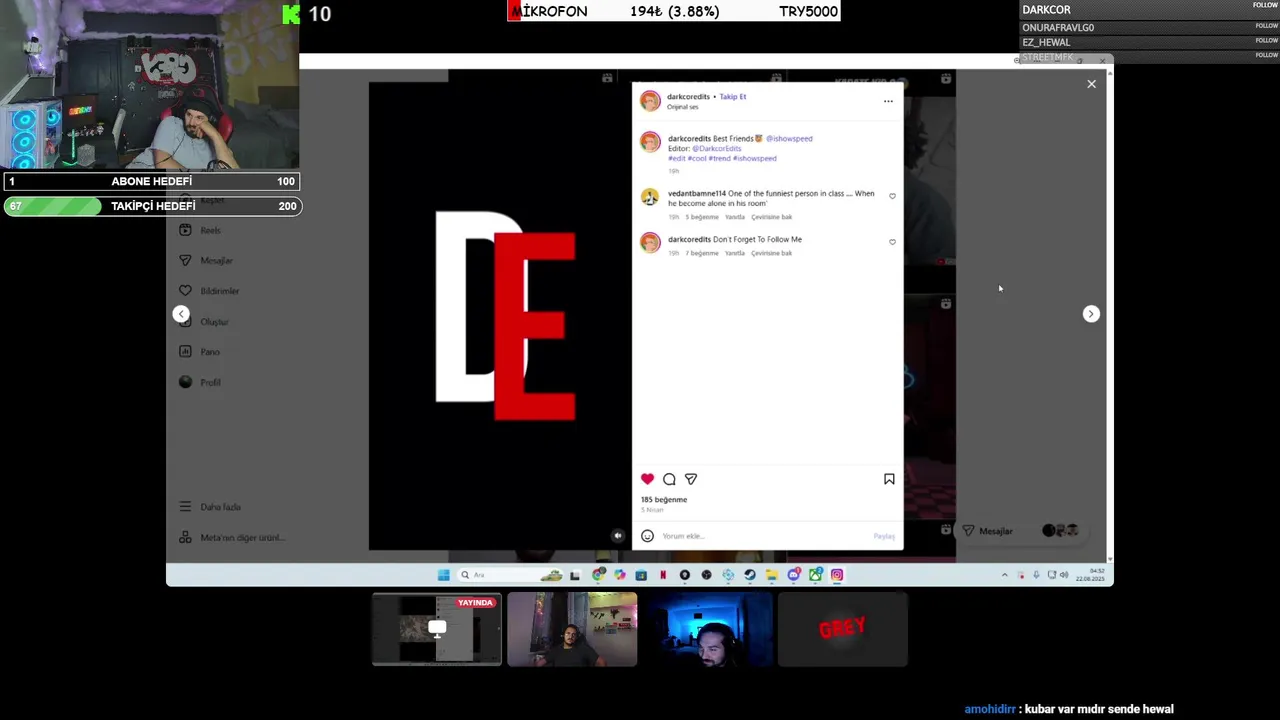Image resolution: width=1280 pixels, height=720 pixels.
Task: Open Meta'nın diğer ürünleri link
Action: point(231,538)
